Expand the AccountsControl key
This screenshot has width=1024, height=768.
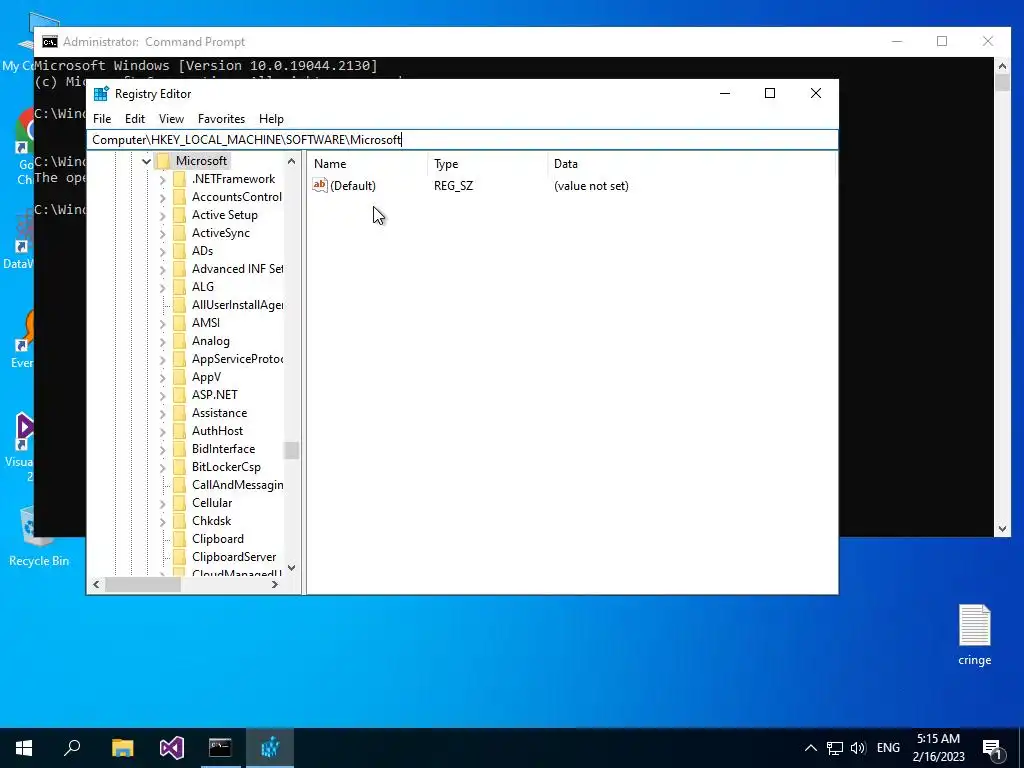163,197
